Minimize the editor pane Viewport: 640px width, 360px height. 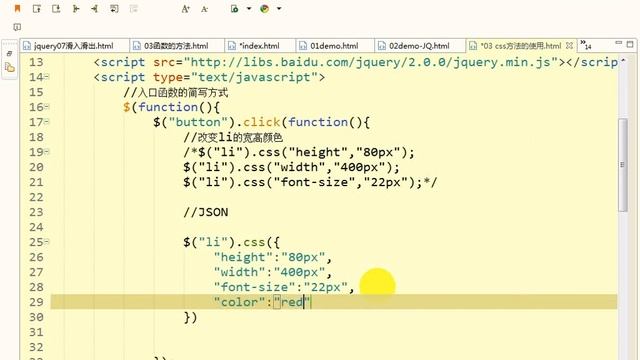(x=618, y=43)
